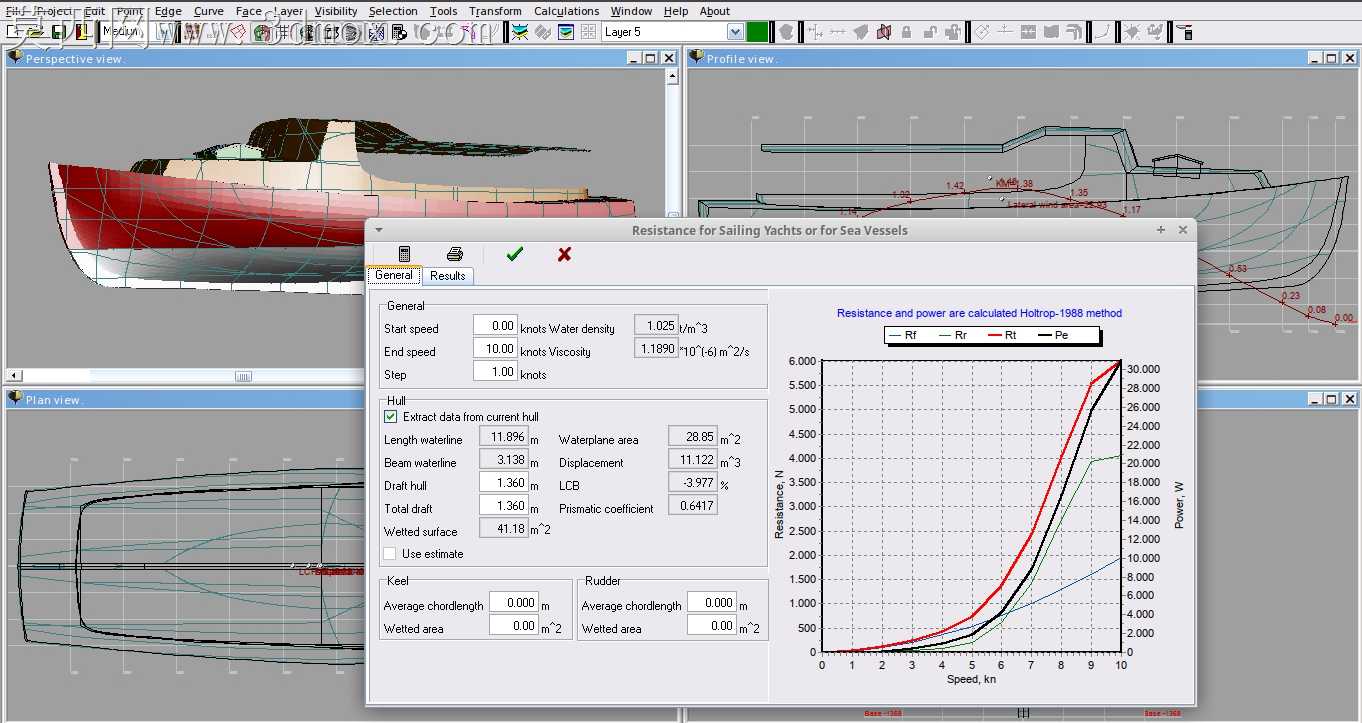Switch to the Results tab
Viewport: 1362px width, 723px height.
point(447,275)
